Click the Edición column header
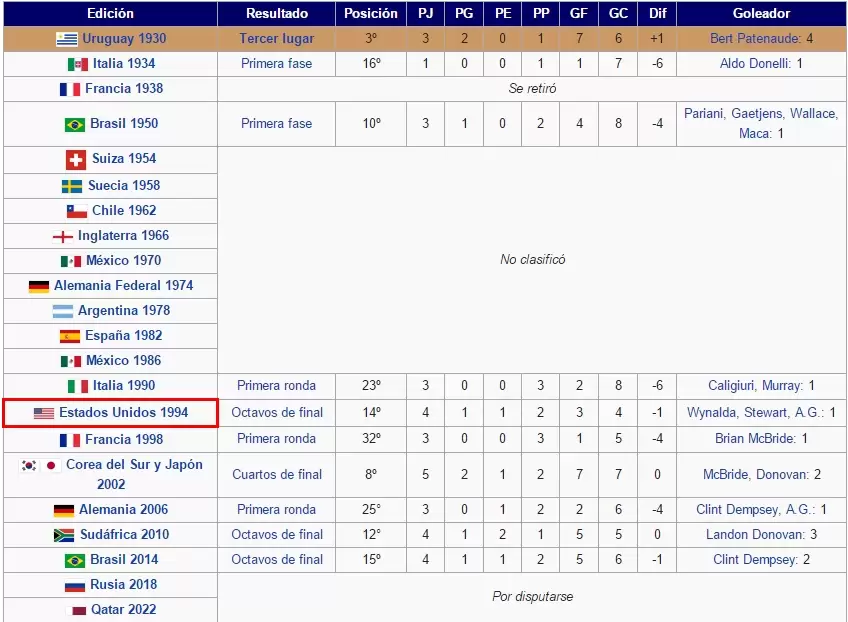This screenshot has width=848, height=622. [x=110, y=14]
